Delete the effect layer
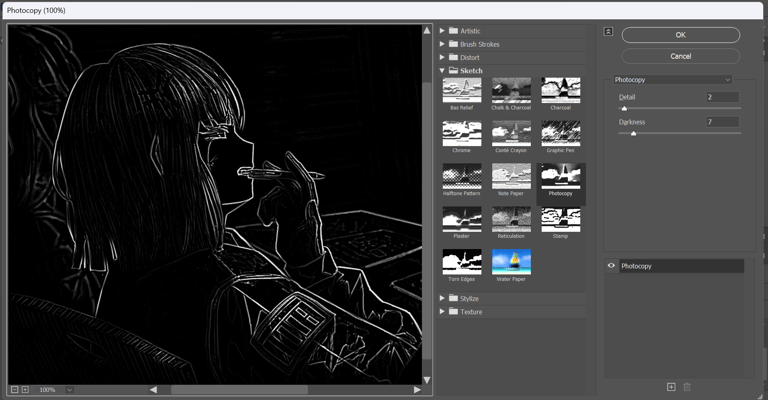 coord(687,387)
